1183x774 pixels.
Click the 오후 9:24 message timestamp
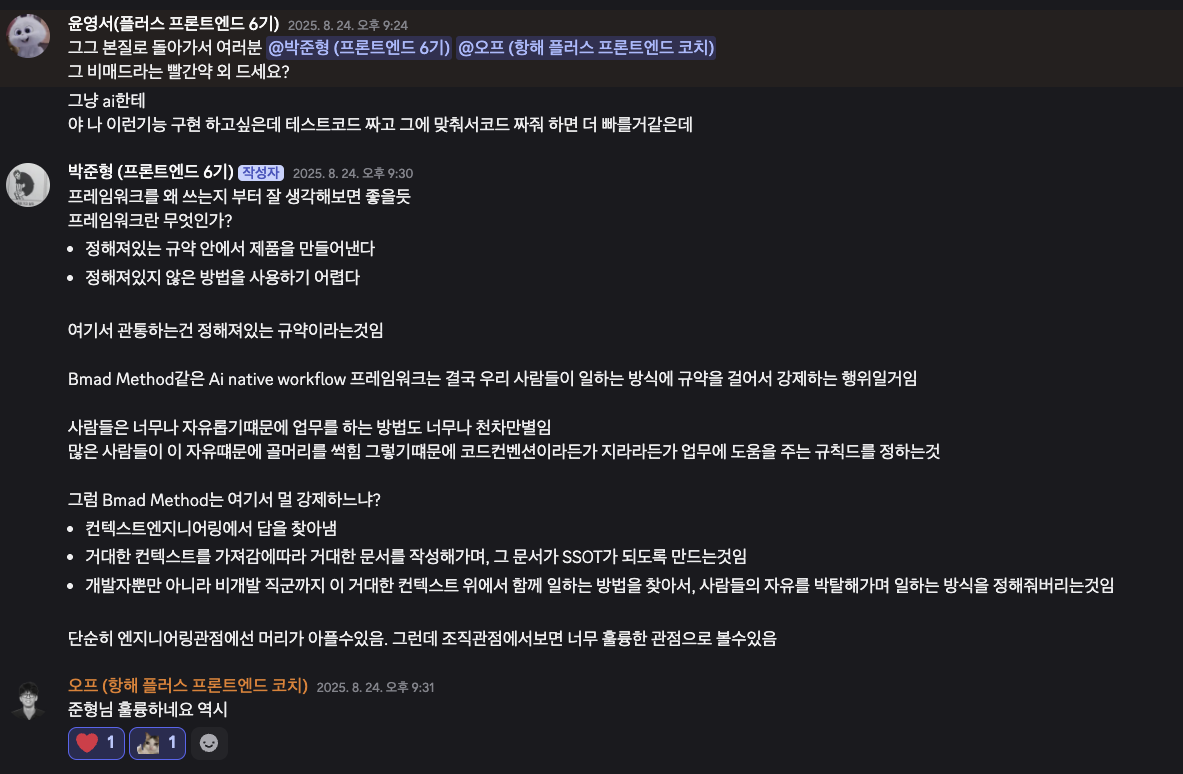point(347,25)
